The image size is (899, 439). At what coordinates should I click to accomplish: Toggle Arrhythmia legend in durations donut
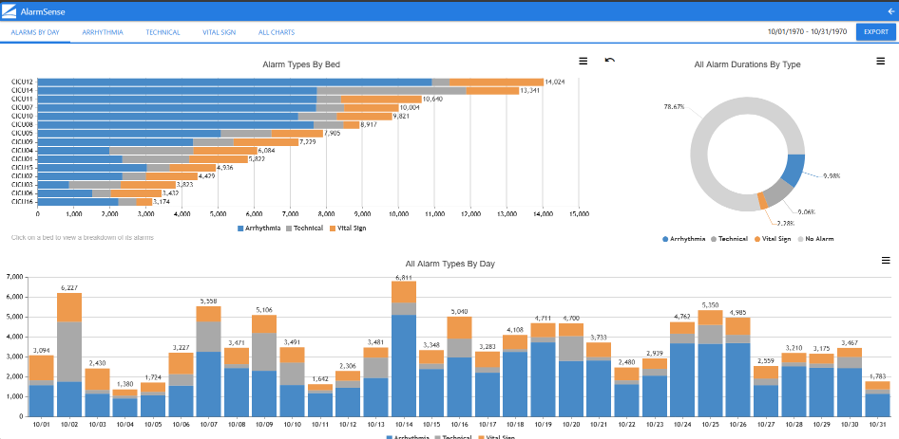(683, 238)
